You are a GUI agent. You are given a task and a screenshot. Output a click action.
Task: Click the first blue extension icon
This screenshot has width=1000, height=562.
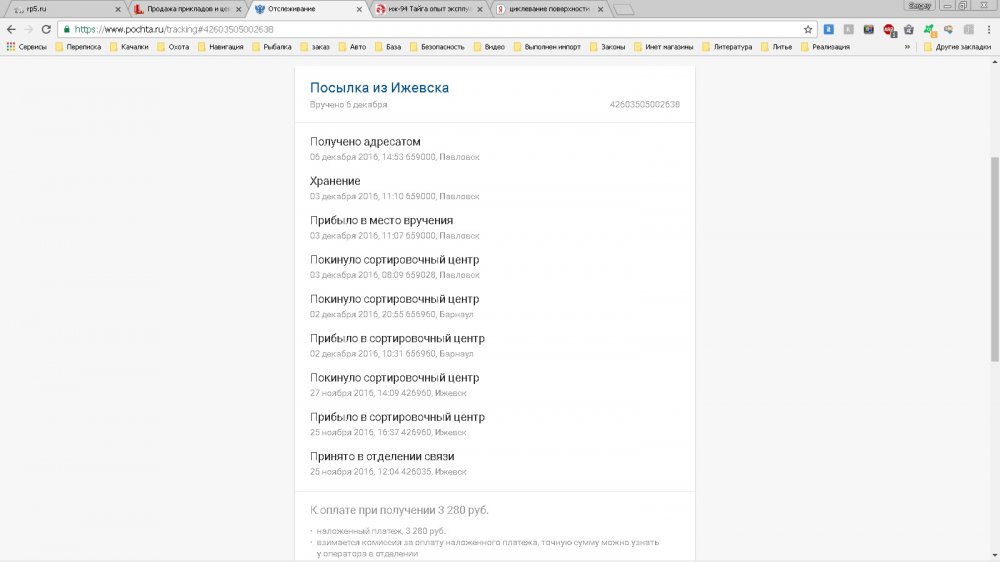pos(829,30)
